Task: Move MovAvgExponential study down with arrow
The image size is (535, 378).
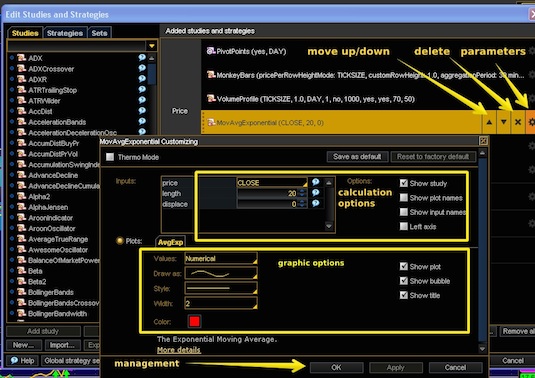Action: pos(504,122)
